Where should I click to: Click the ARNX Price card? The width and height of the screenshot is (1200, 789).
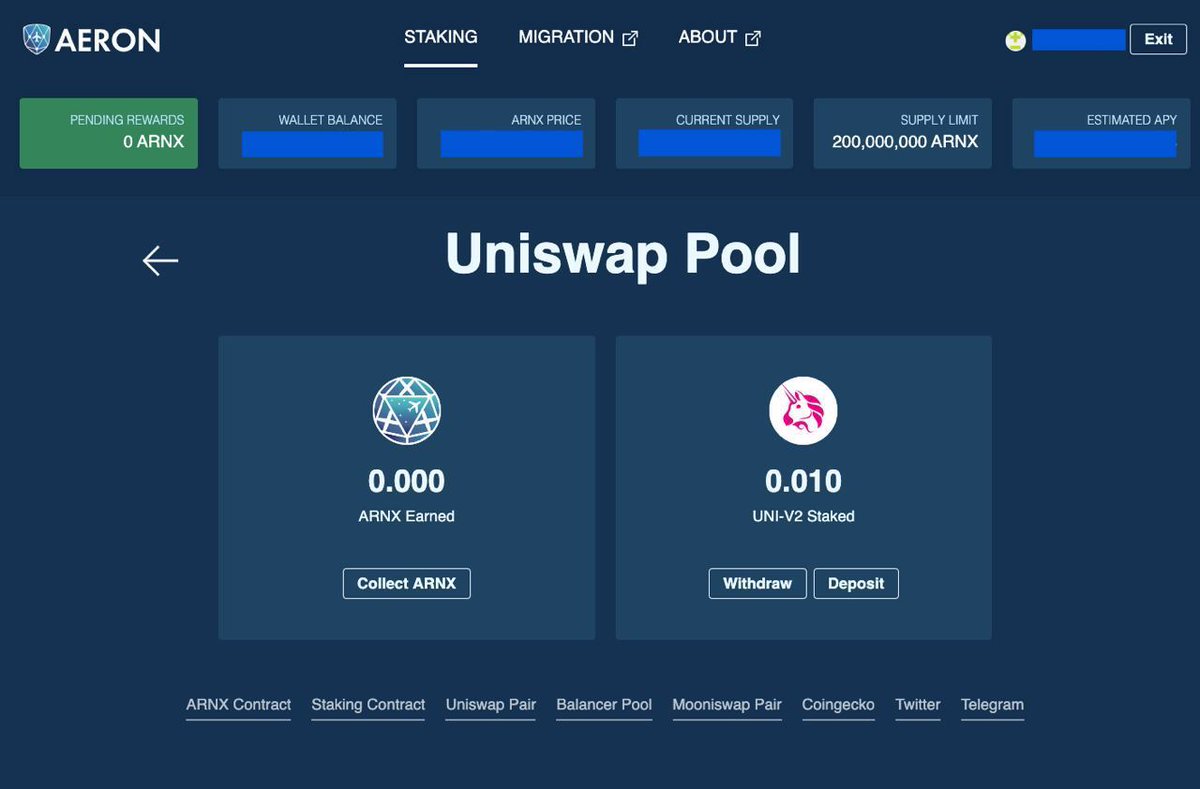(x=506, y=133)
